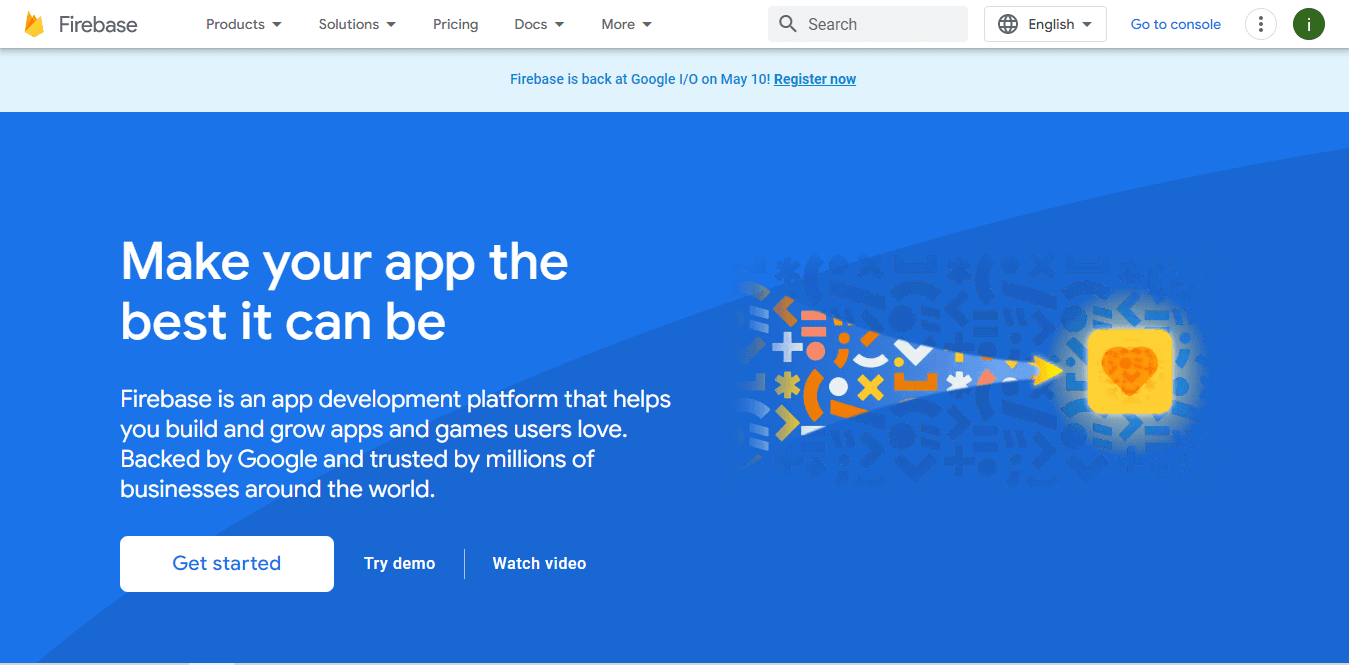
Task: Expand the Products dropdown menu
Action: click(x=244, y=24)
